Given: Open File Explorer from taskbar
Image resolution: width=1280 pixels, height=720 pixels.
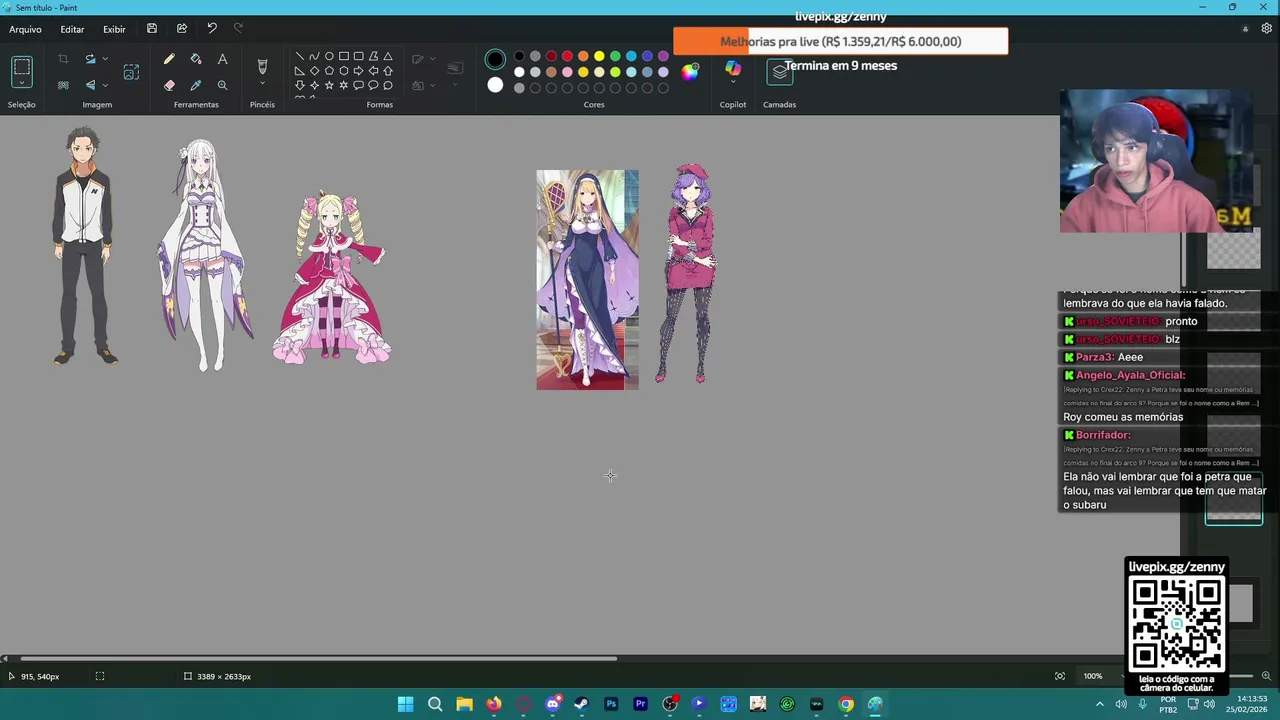Looking at the screenshot, I should click(x=464, y=704).
